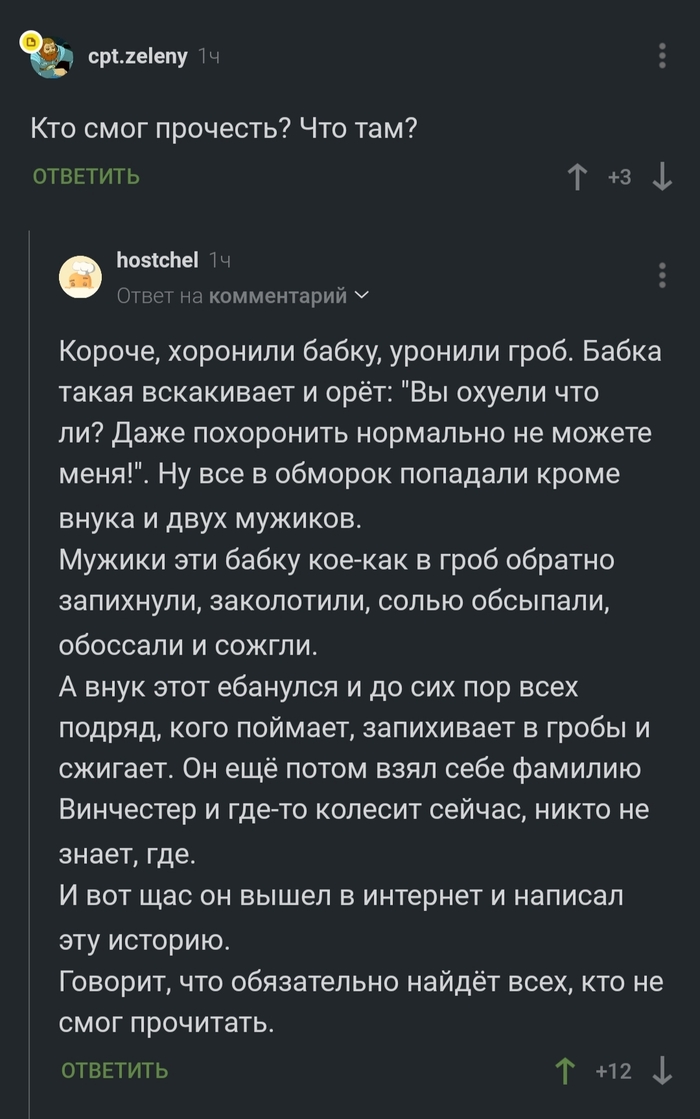Tap the +12 rating counter
The height and width of the screenshot is (1119, 700).
pos(613,1071)
